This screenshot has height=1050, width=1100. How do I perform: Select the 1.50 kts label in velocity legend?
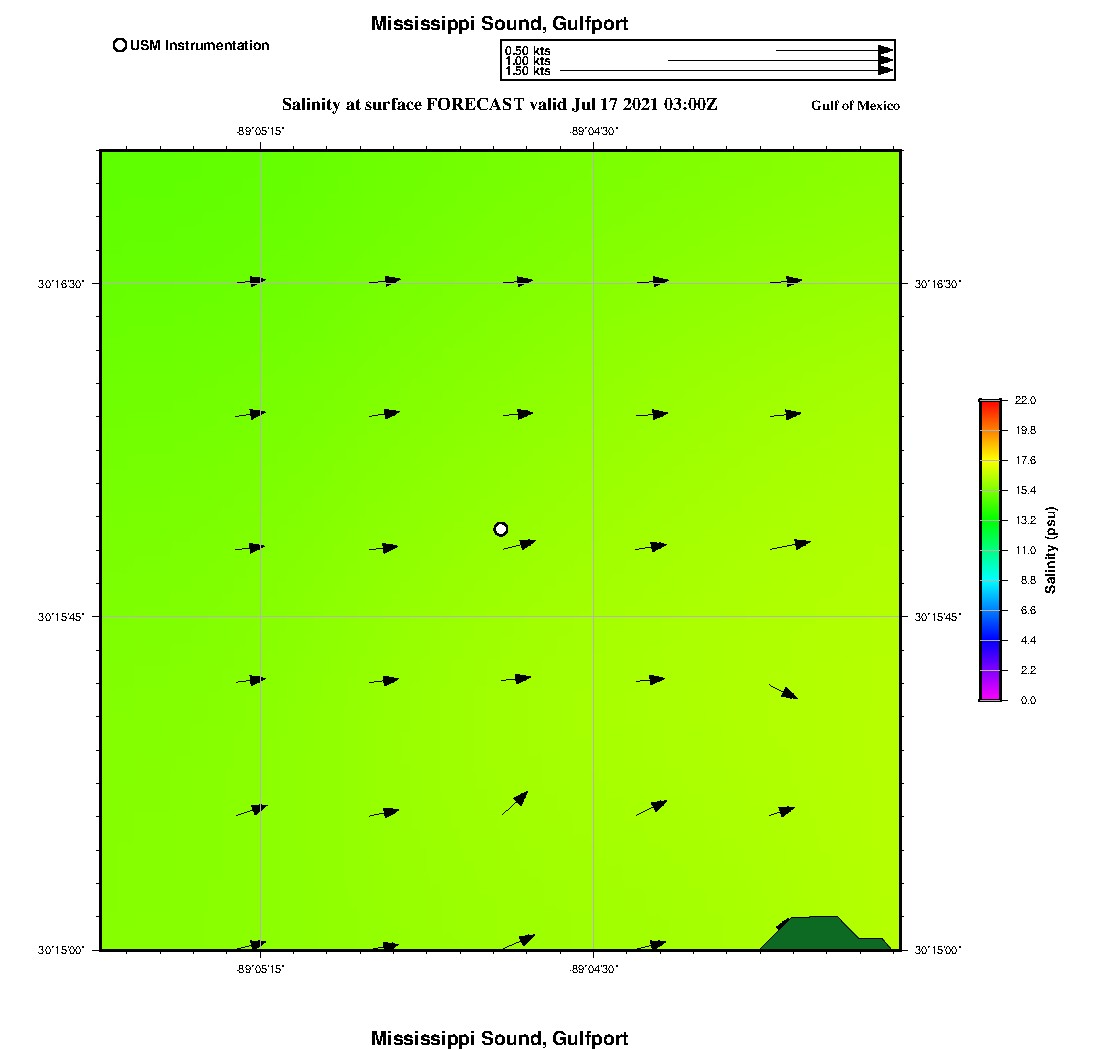click(x=527, y=71)
